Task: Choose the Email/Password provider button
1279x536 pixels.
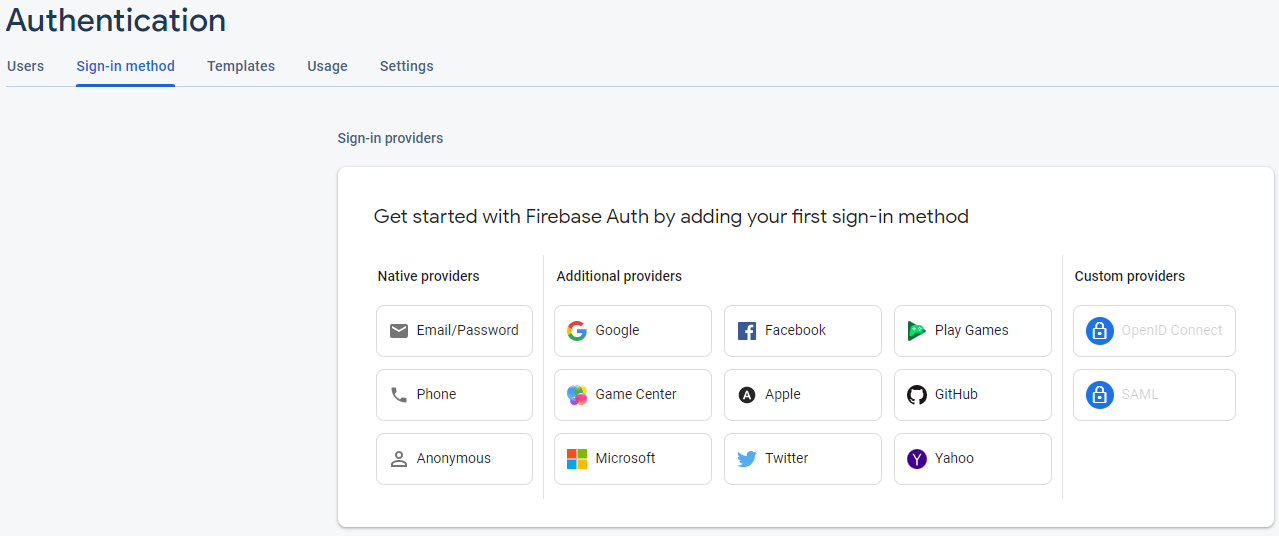Action: click(x=454, y=331)
